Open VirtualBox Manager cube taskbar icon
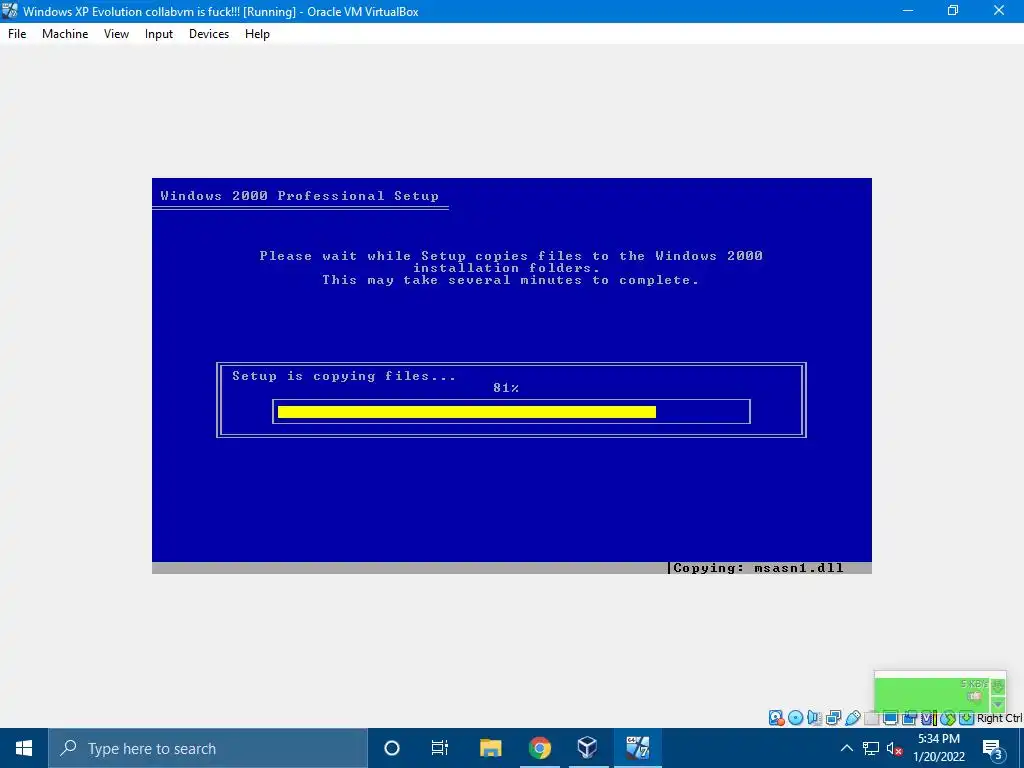 tap(588, 748)
